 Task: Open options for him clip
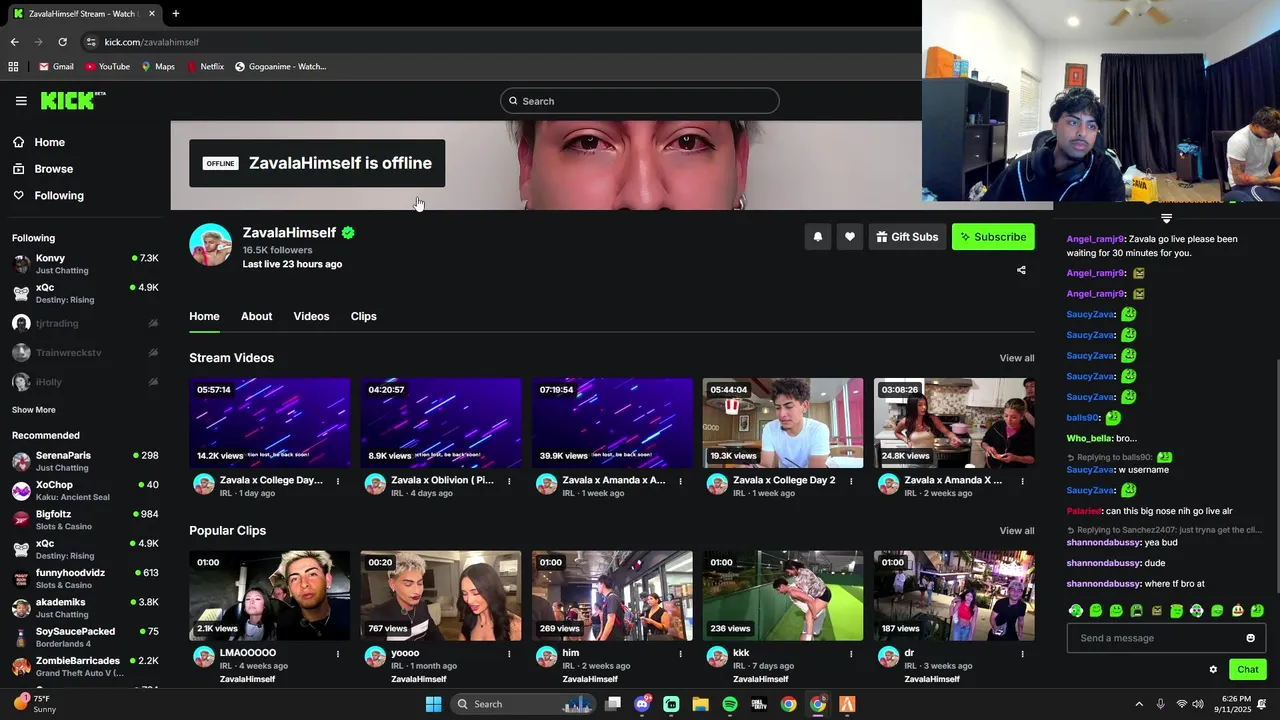point(680,654)
